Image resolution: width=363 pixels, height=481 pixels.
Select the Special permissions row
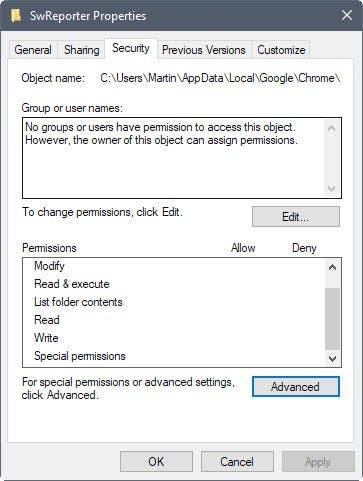click(173, 356)
